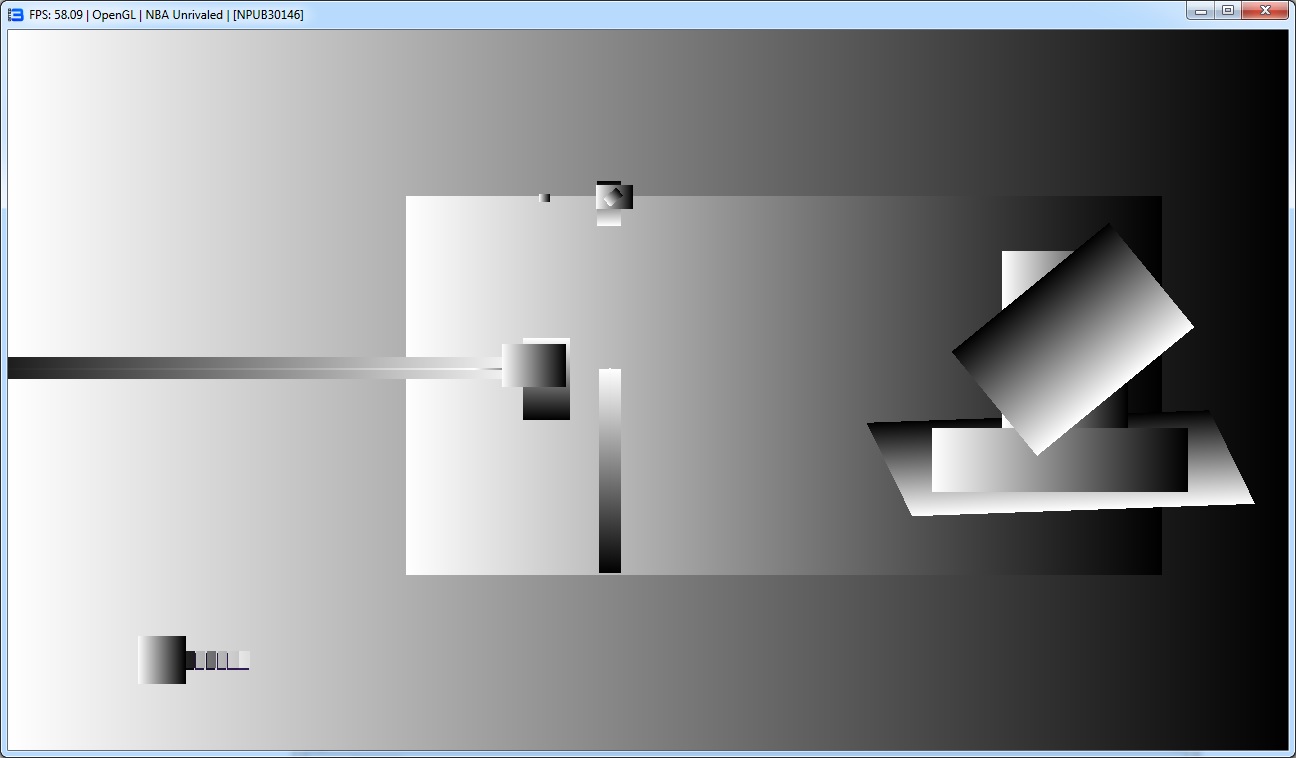Close the NBA Unrivaled game window
The image size is (1296, 758).
tap(1265, 11)
